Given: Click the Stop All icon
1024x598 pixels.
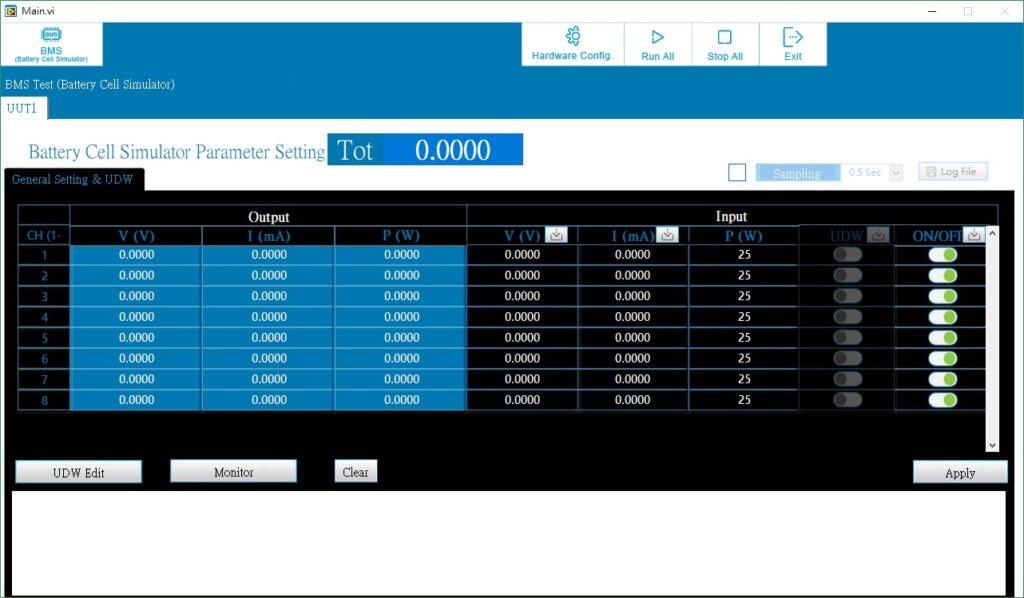Looking at the screenshot, I should tap(724, 37).
